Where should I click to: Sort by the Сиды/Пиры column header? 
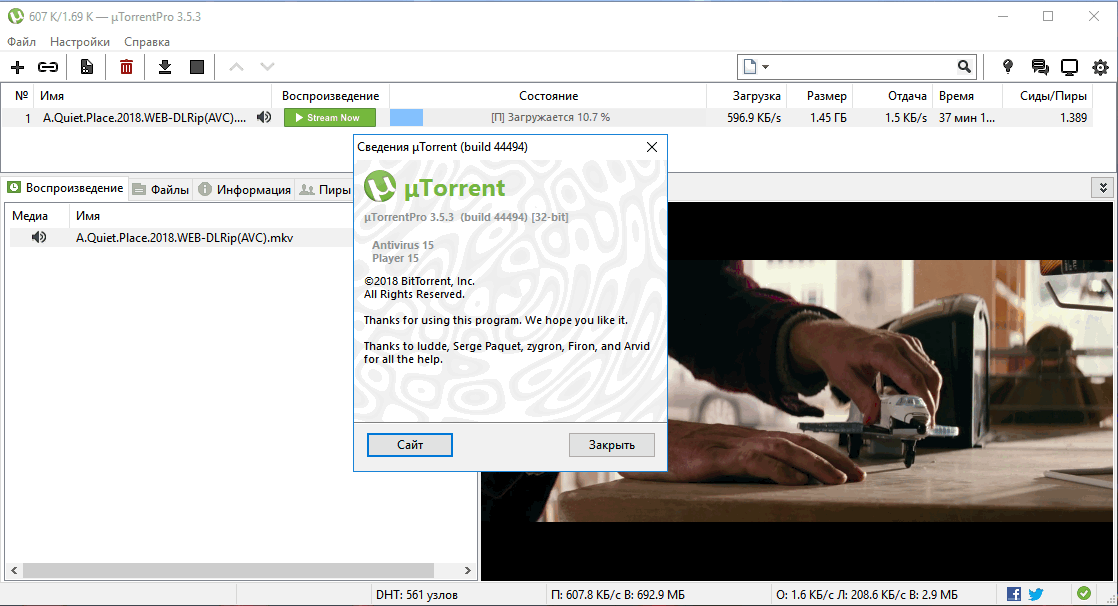[1047, 96]
